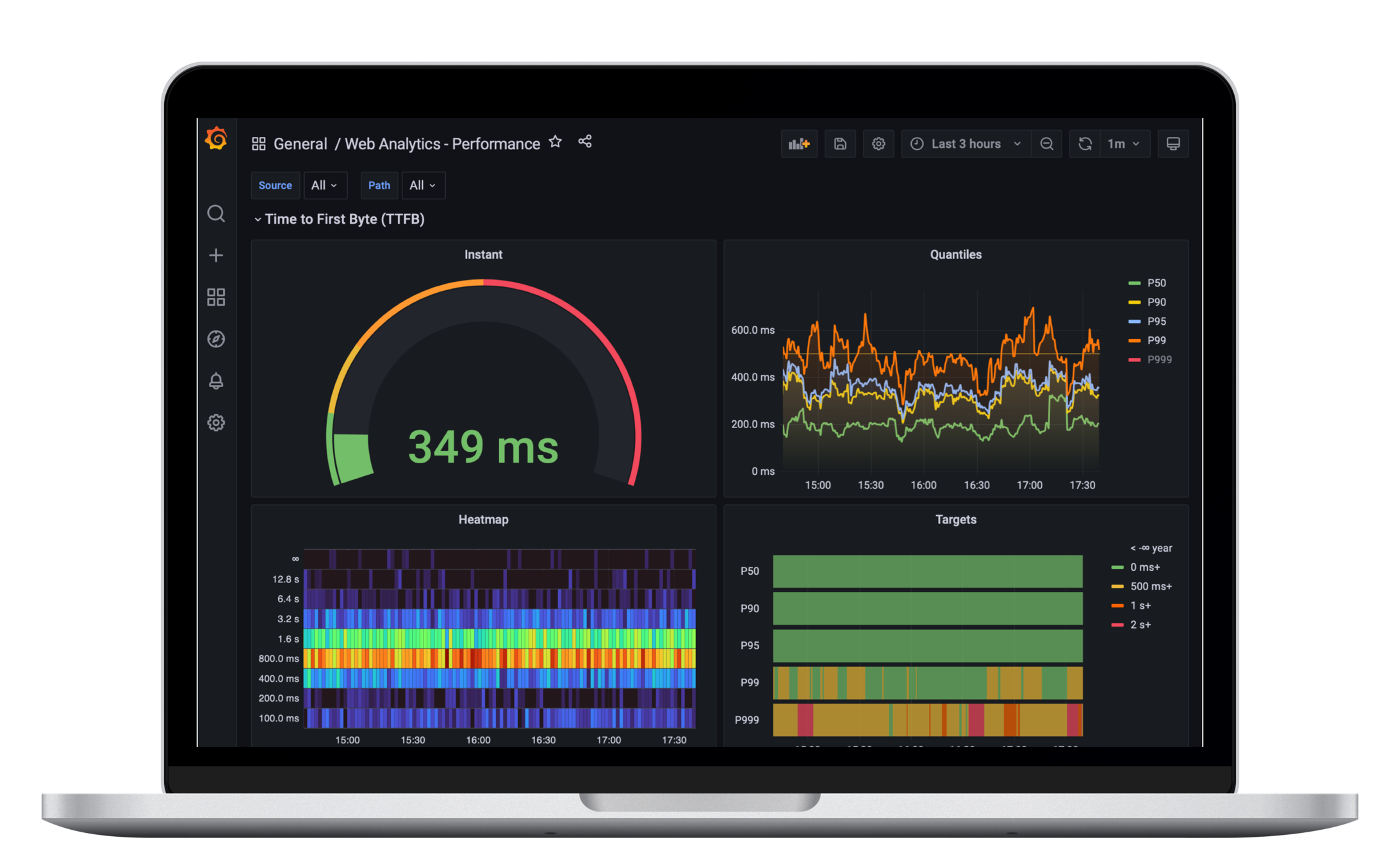Star this dashboard as favorite
Viewport: 1400px width, 865px height.
(x=556, y=142)
